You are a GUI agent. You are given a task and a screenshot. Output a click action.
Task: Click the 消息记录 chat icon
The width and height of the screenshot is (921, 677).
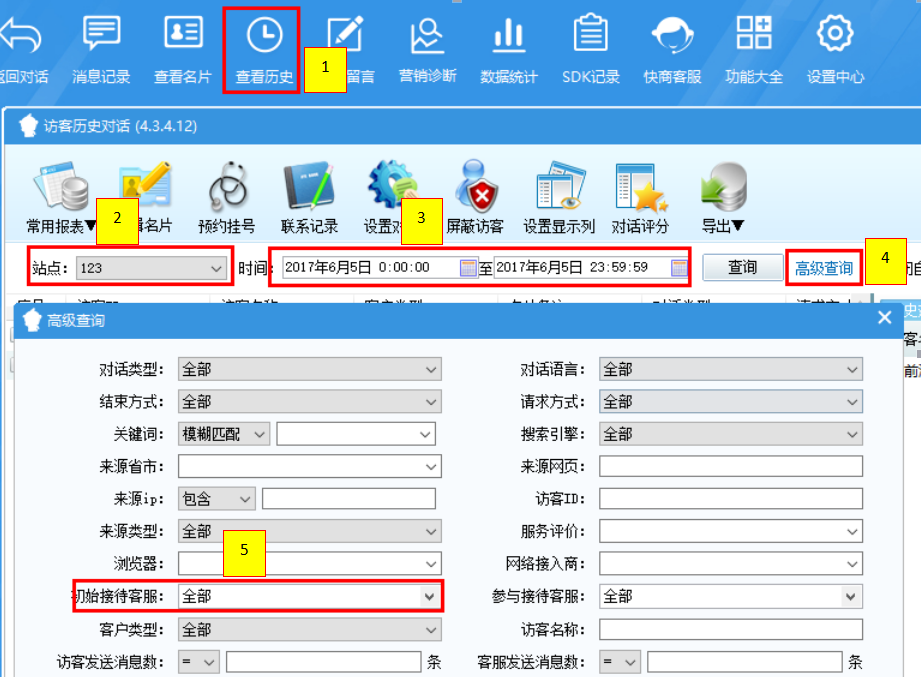click(101, 38)
